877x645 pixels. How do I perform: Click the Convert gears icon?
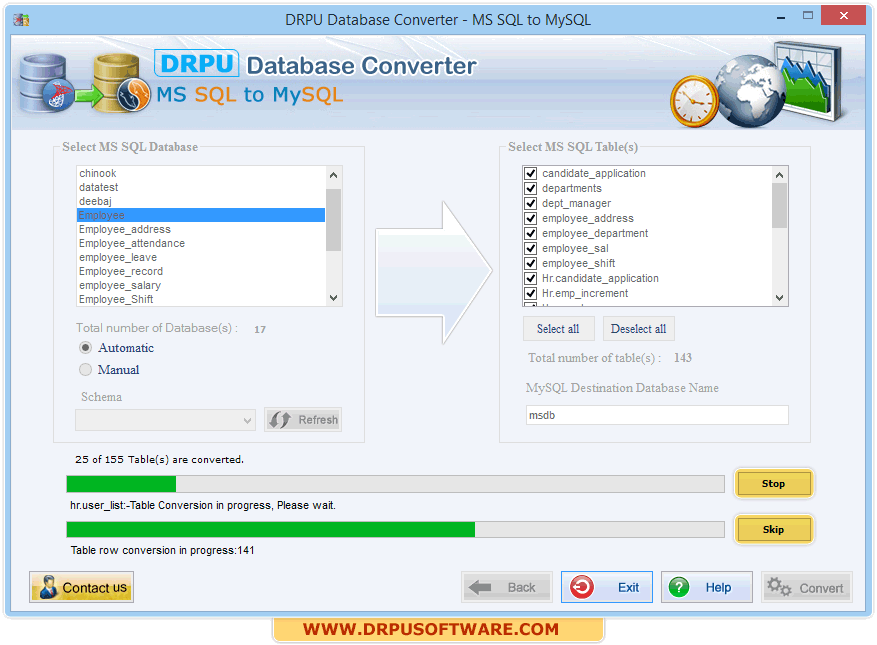coord(779,587)
